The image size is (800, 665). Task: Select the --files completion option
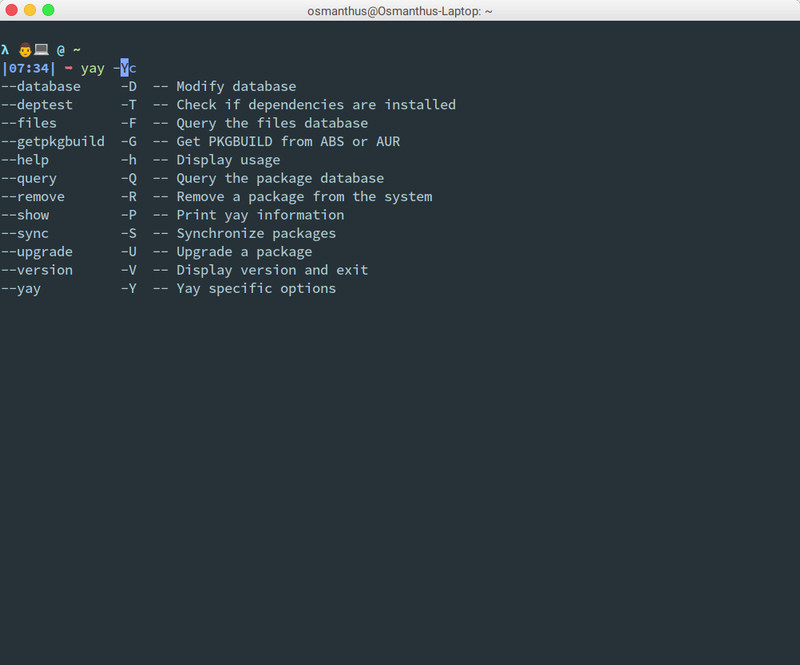click(x=29, y=123)
